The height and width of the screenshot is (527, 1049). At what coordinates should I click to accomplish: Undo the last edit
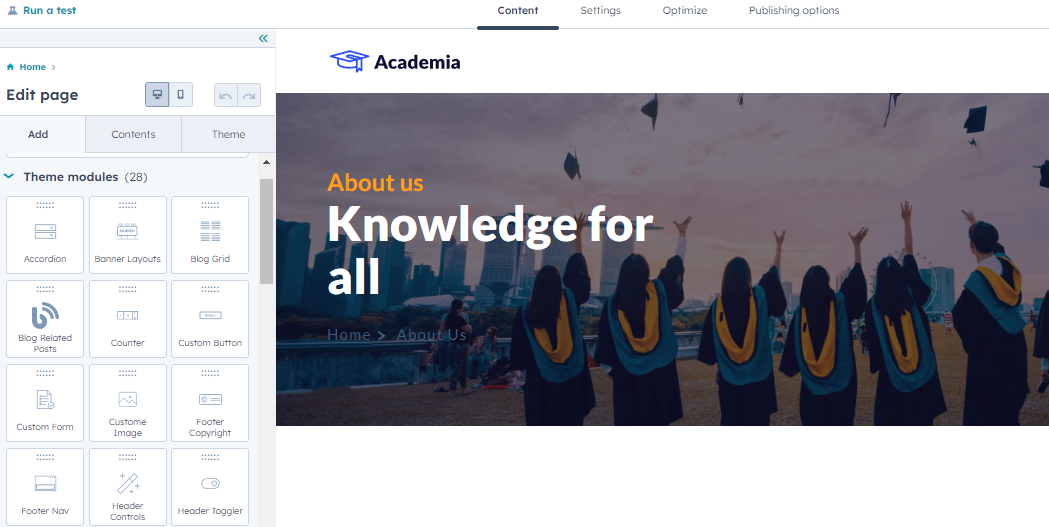(225, 96)
